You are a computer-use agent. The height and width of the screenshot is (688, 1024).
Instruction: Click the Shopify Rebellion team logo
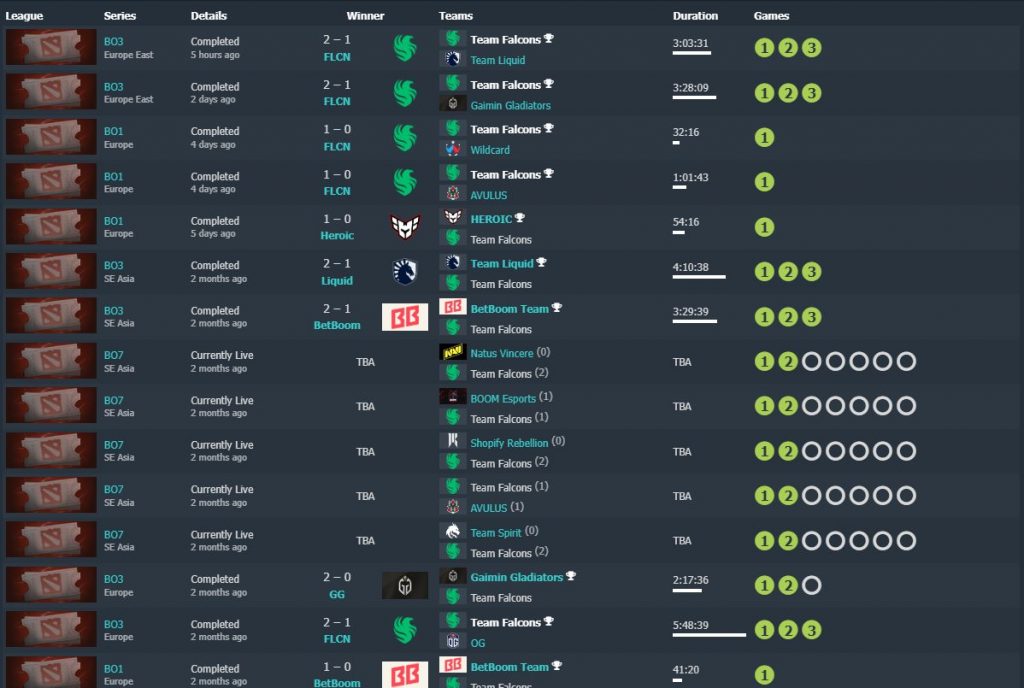coord(453,442)
